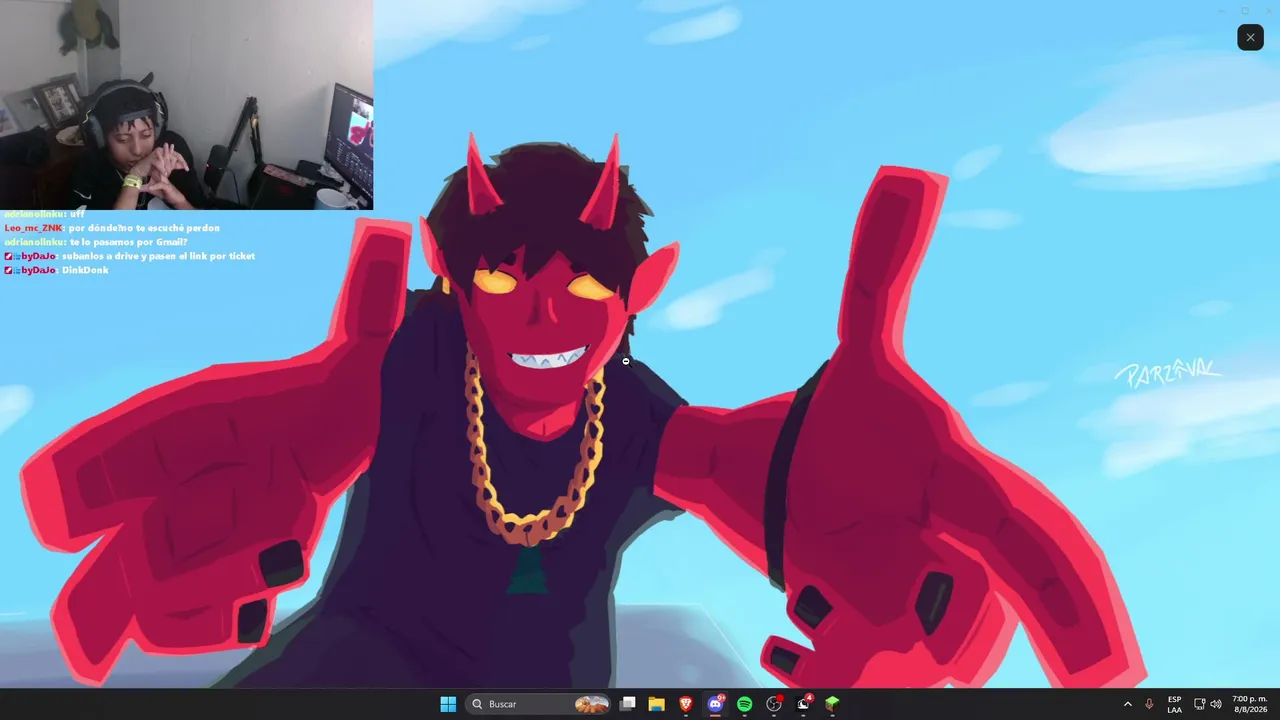The image size is (1280, 720).
Task: Click the microphone in-use tray icon
Action: click(x=1149, y=704)
